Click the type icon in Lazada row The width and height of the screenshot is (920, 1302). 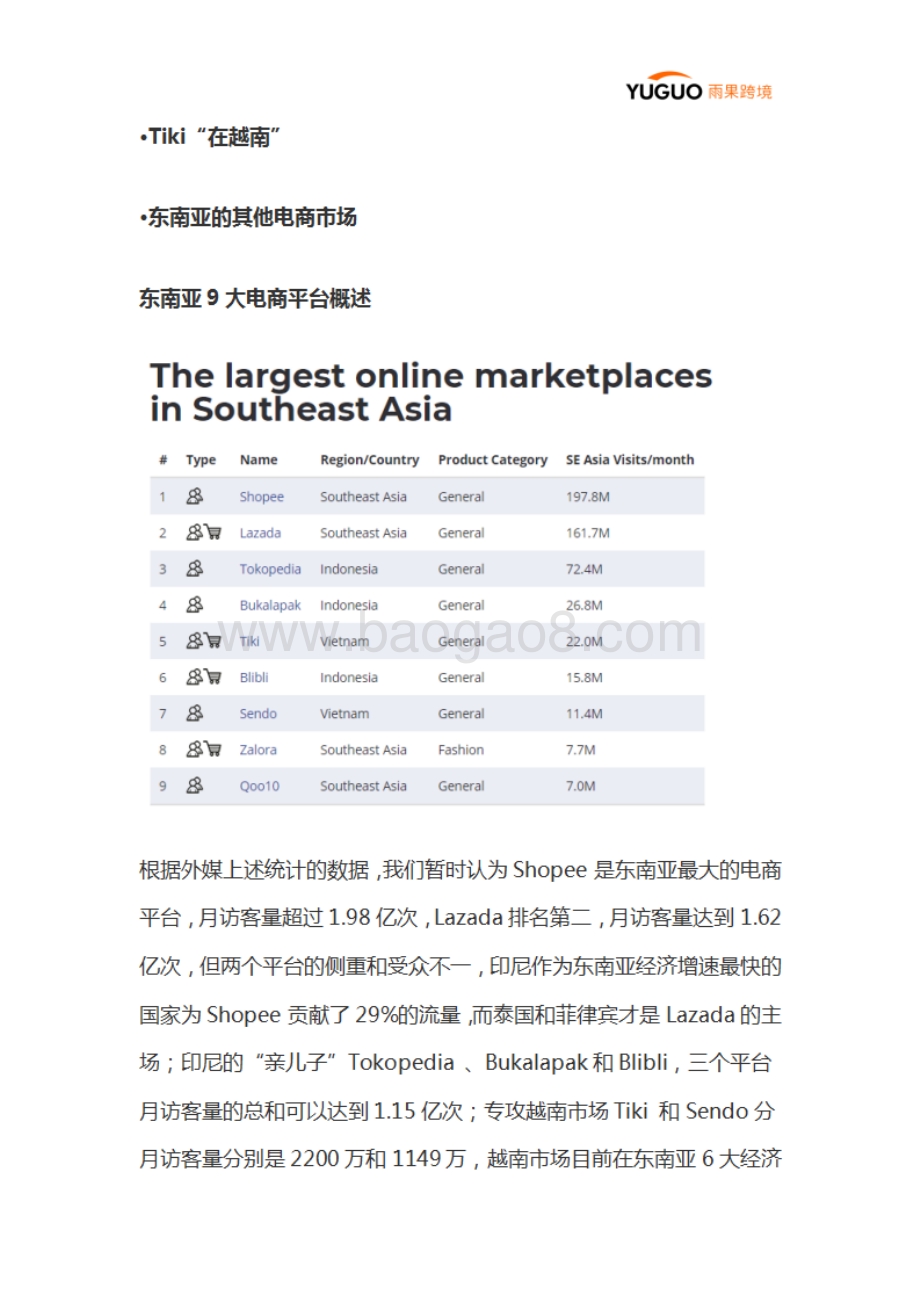(204, 533)
